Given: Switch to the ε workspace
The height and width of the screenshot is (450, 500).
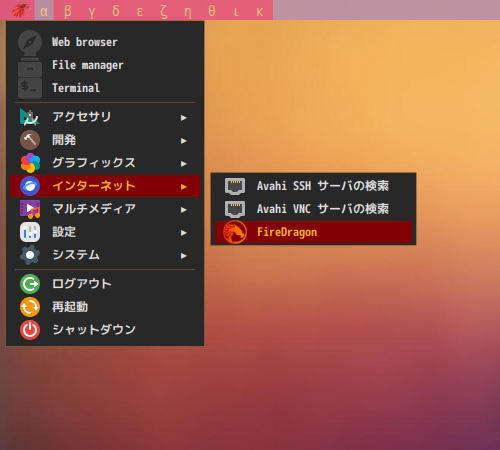Looking at the screenshot, I should point(140,12).
